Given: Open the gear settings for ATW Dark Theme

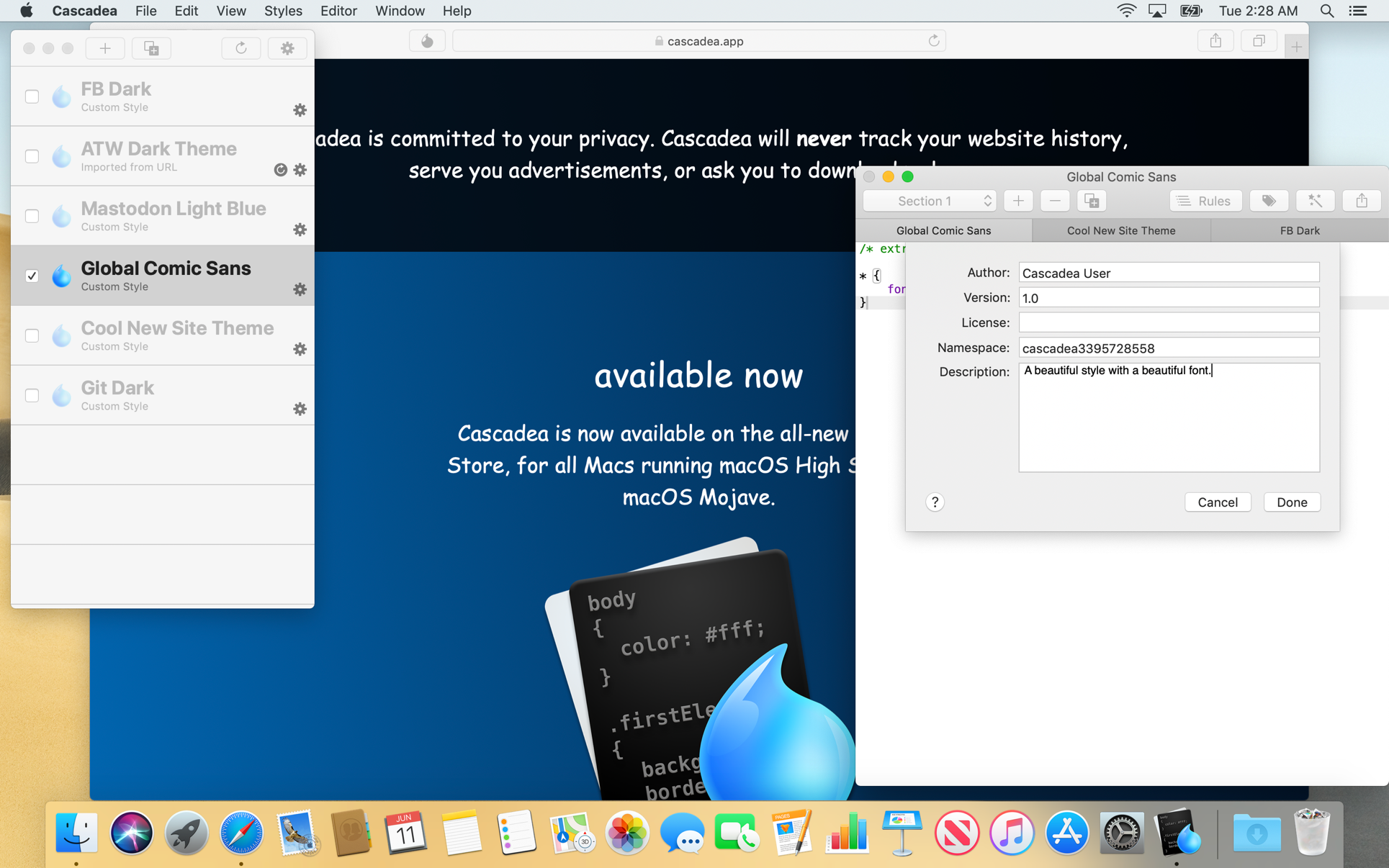Looking at the screenshot, I should pos(300,170).
